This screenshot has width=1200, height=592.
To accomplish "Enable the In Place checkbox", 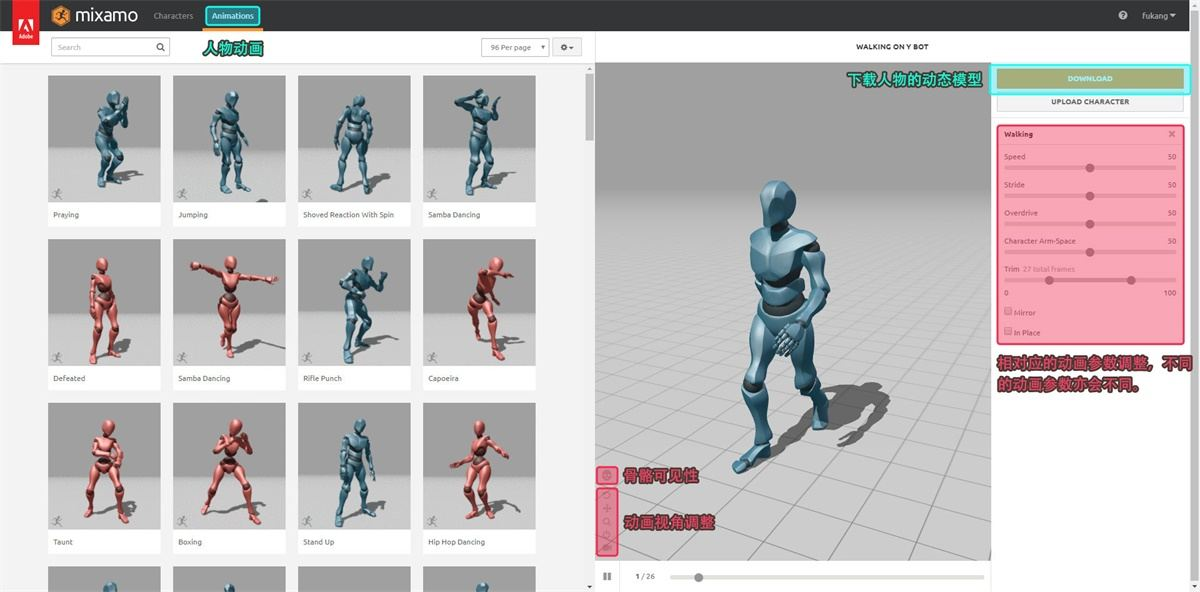I will point(1008,332).
